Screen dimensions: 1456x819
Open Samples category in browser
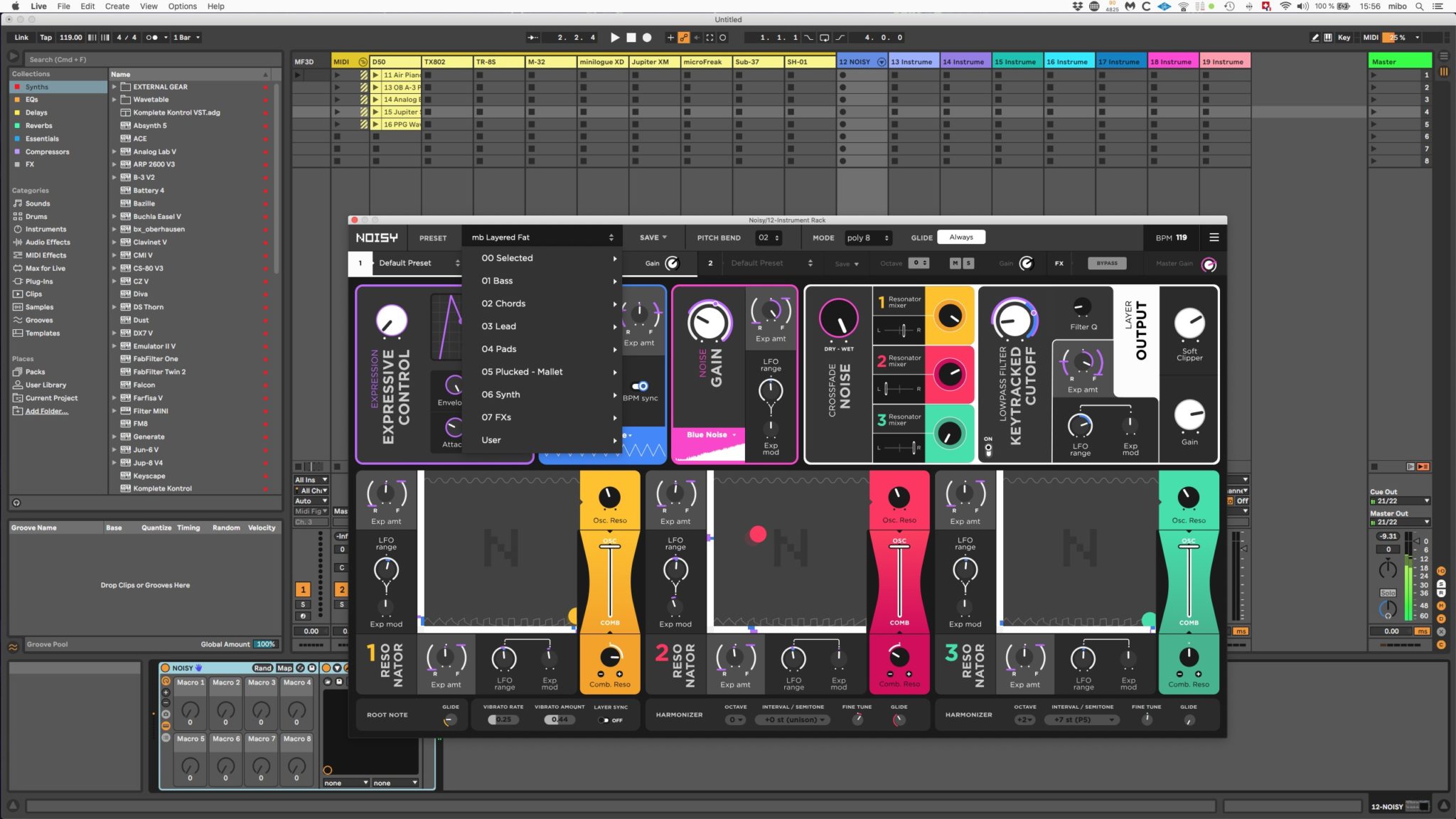(x=39, y=307)
